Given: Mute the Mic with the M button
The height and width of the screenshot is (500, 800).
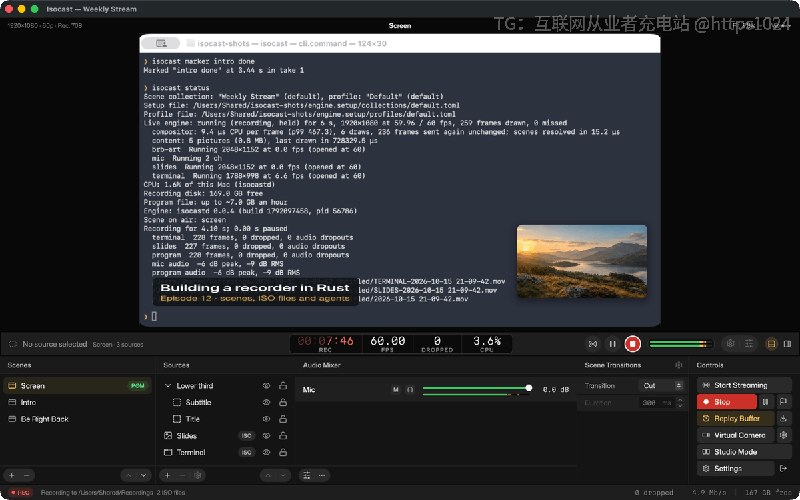Looking at the screenshot, I should [x=395, y=389].
